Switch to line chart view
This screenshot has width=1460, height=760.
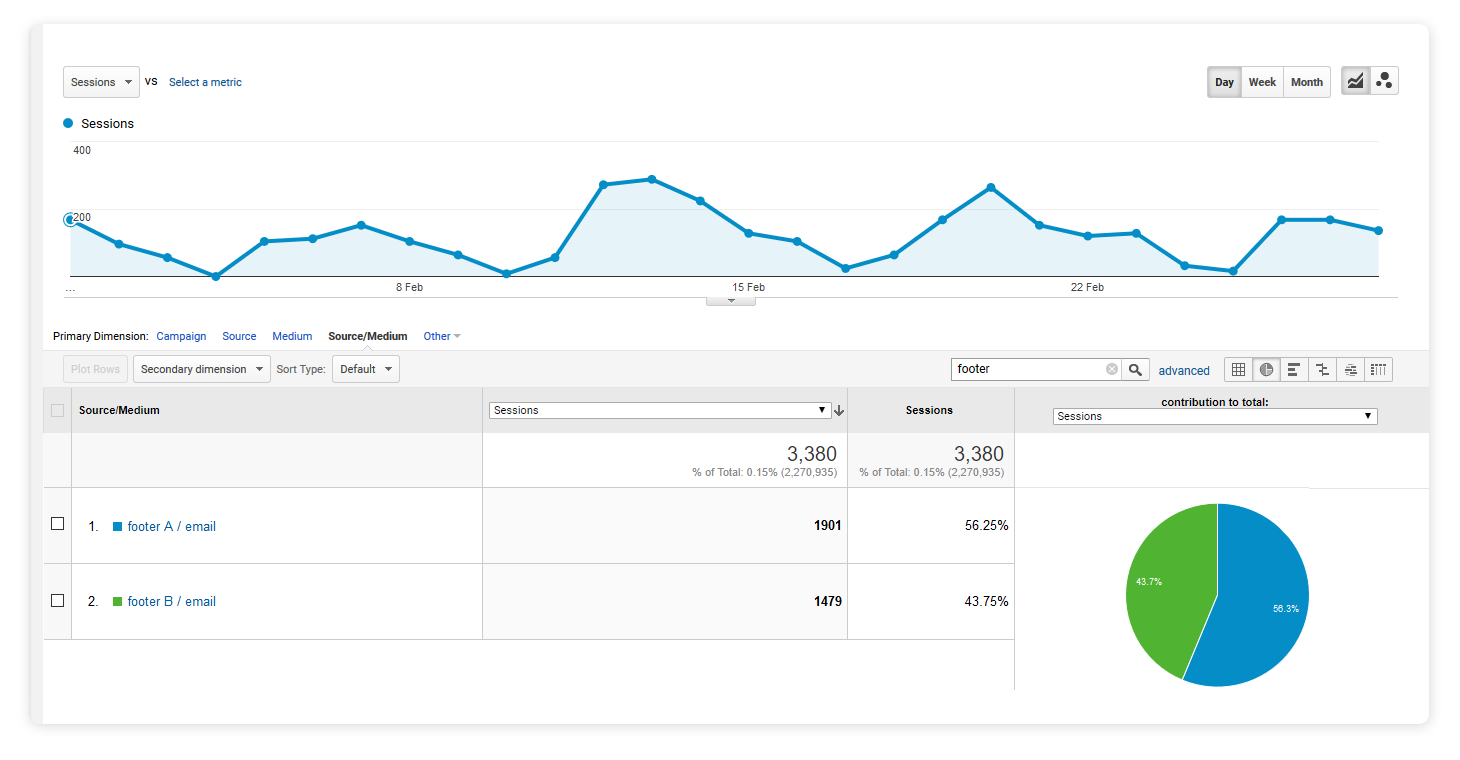(x=1355, y=82)
